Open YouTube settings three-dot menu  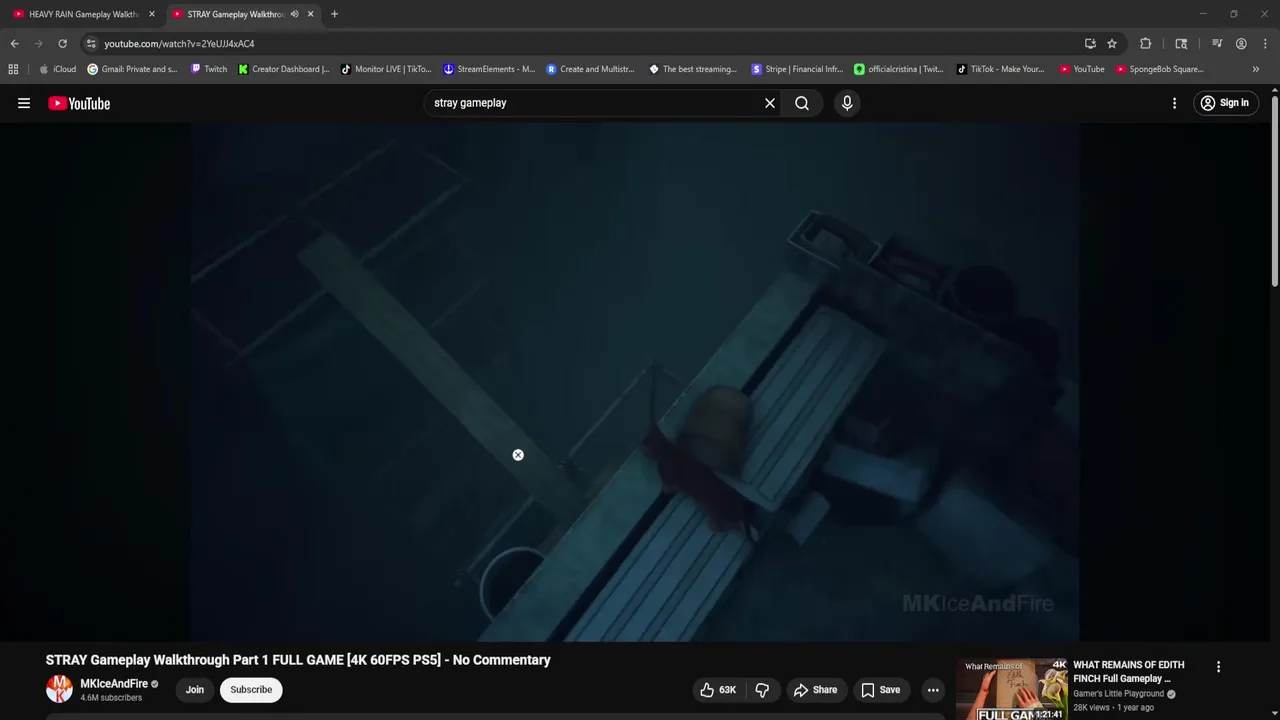[x=1174, y=103]
